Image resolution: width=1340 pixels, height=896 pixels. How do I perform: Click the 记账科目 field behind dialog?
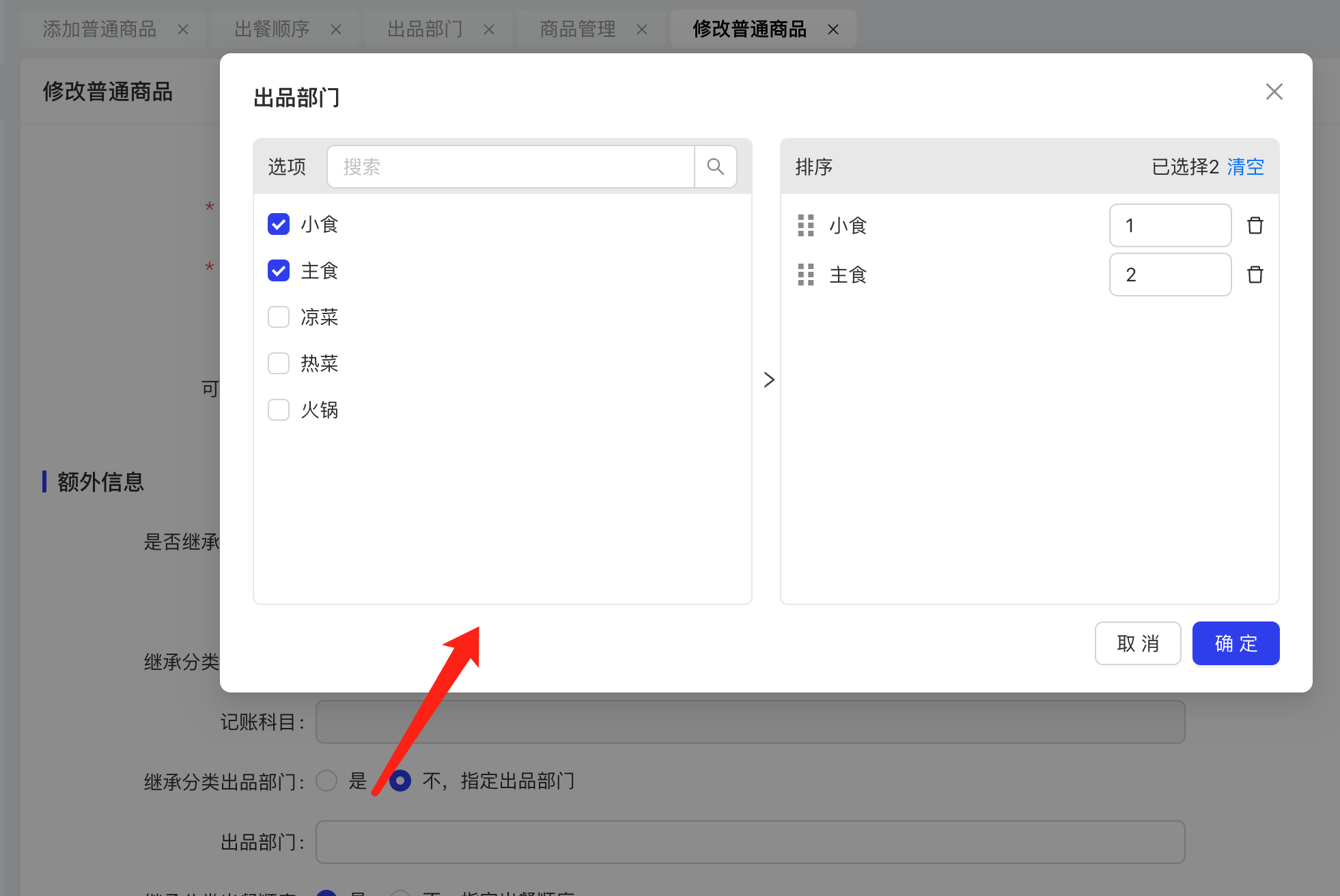click(x=750, y=722)
